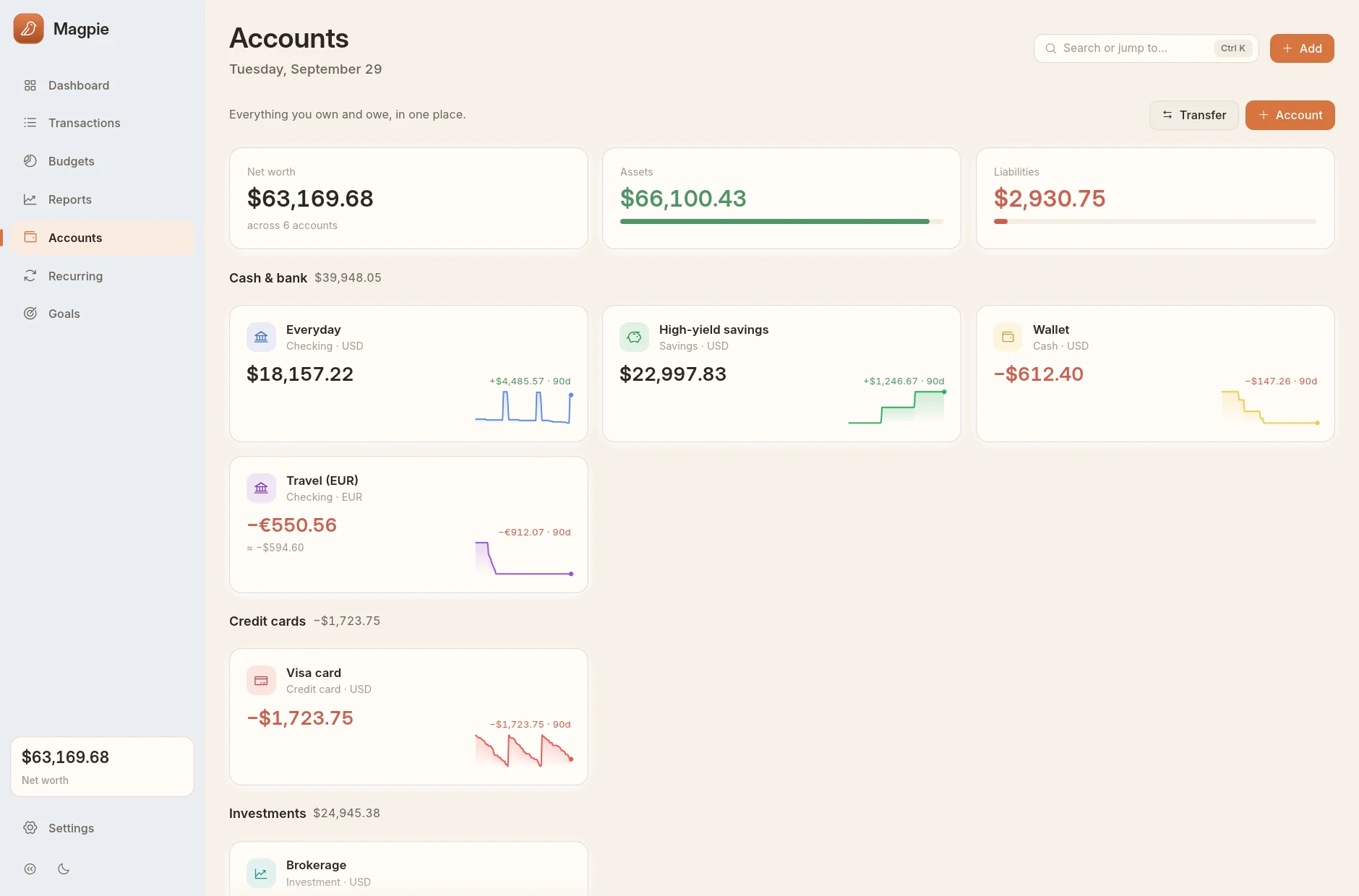Click the $66,100.43 Assets total
This screenshot has width=1359, height=896.
coord(683,198)
